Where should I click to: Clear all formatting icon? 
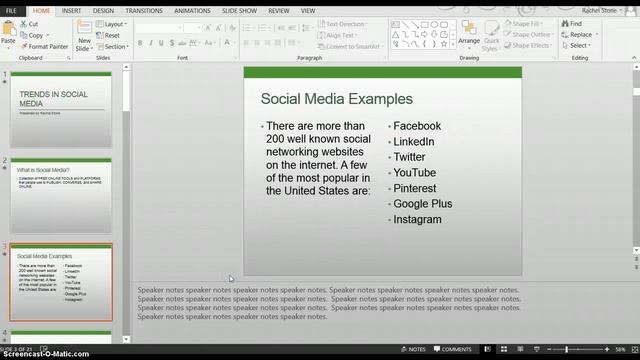tap(232, 28)
